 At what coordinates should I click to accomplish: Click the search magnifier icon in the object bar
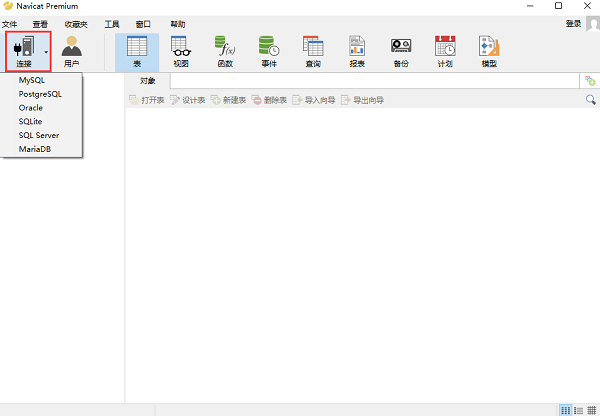(591, 100)
